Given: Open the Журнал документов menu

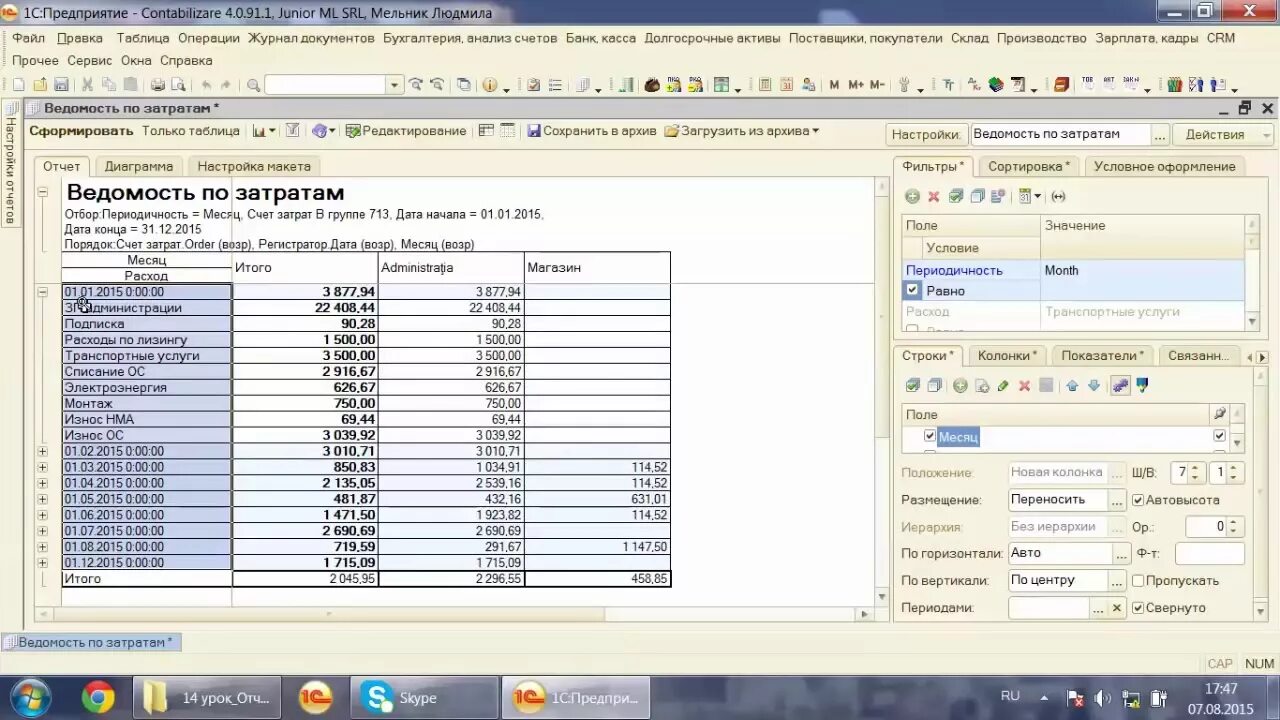Looking at the screenshot, I should (311, 38).
